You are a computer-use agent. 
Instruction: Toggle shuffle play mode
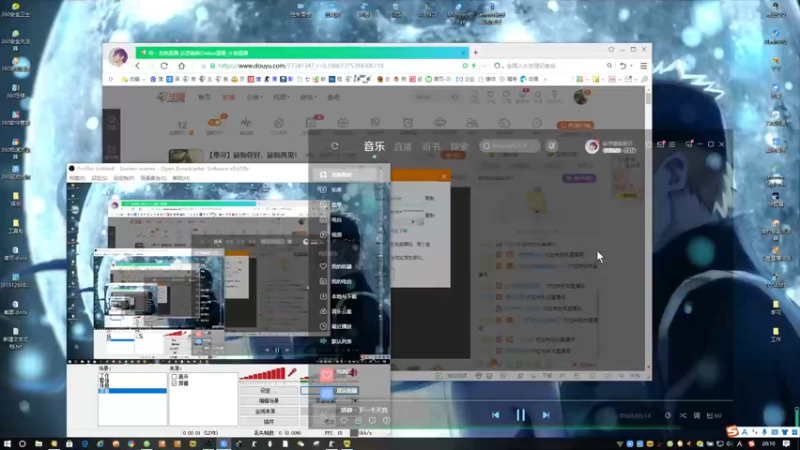point(683,416)
